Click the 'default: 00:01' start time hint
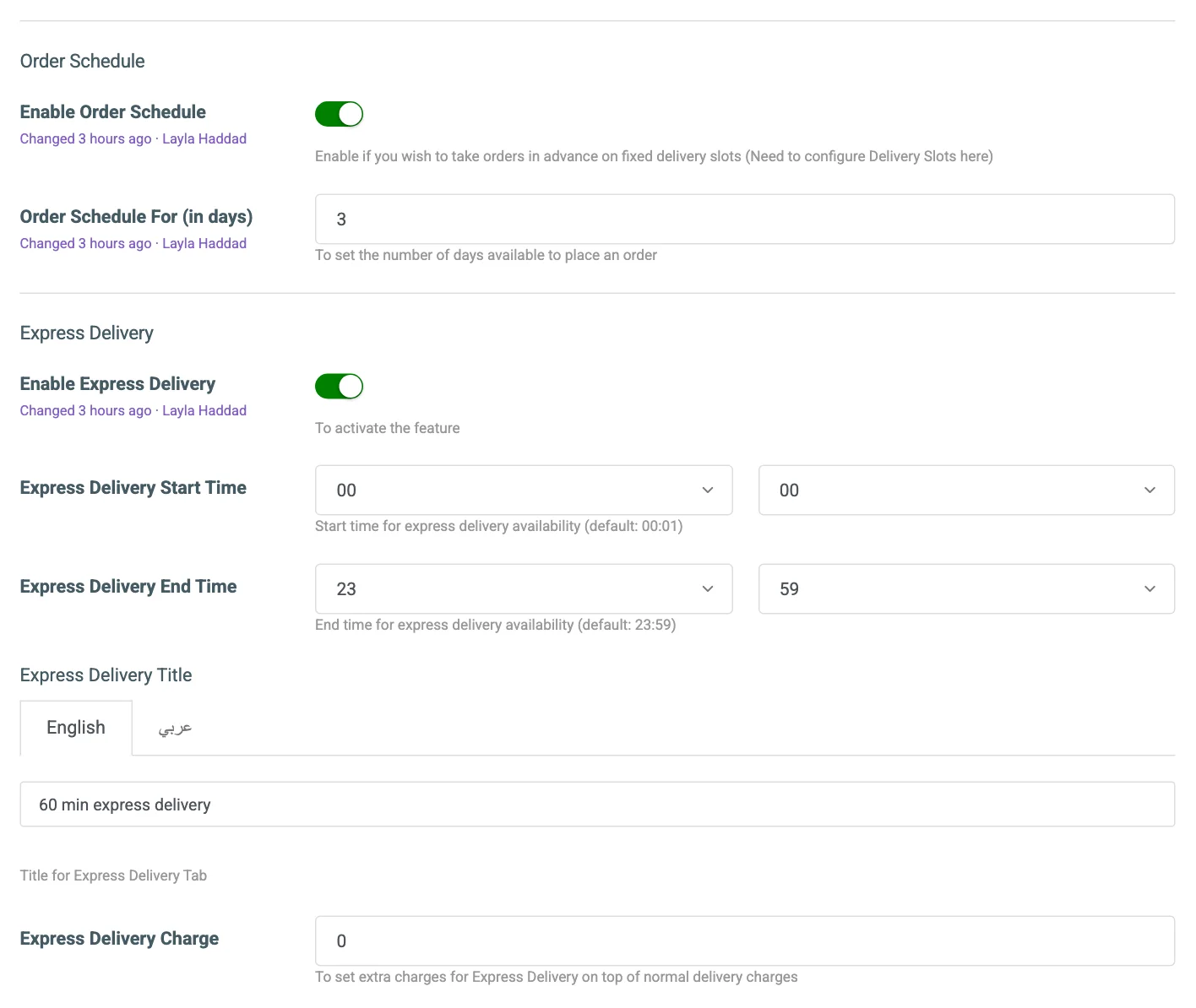 click(499, 526)
